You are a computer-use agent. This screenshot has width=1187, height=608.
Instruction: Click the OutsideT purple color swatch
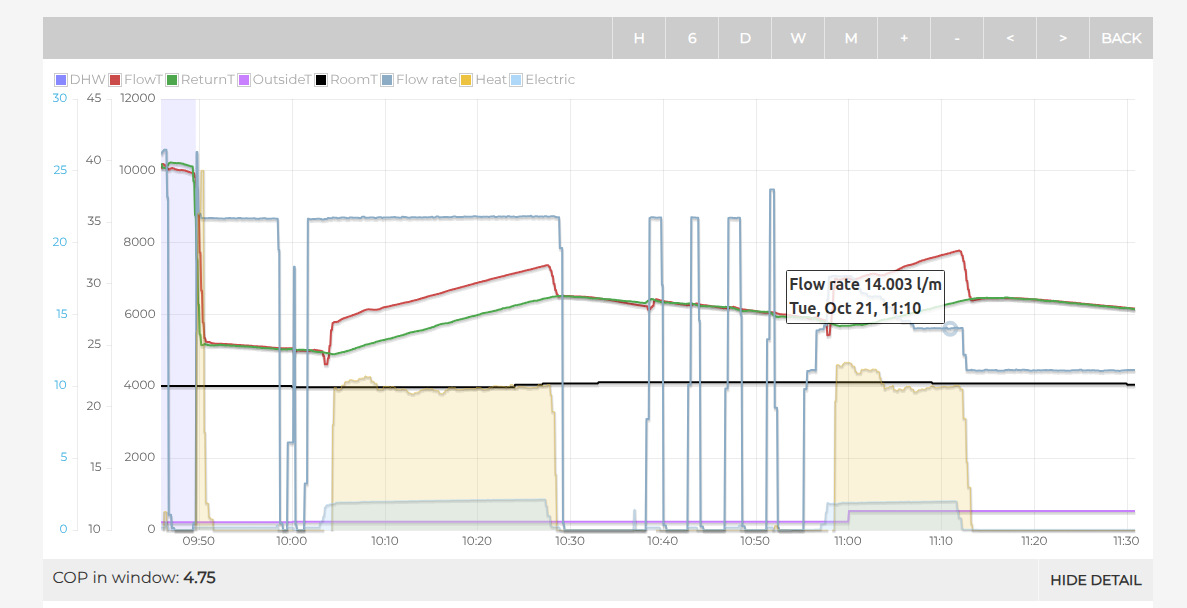point(245,80)
